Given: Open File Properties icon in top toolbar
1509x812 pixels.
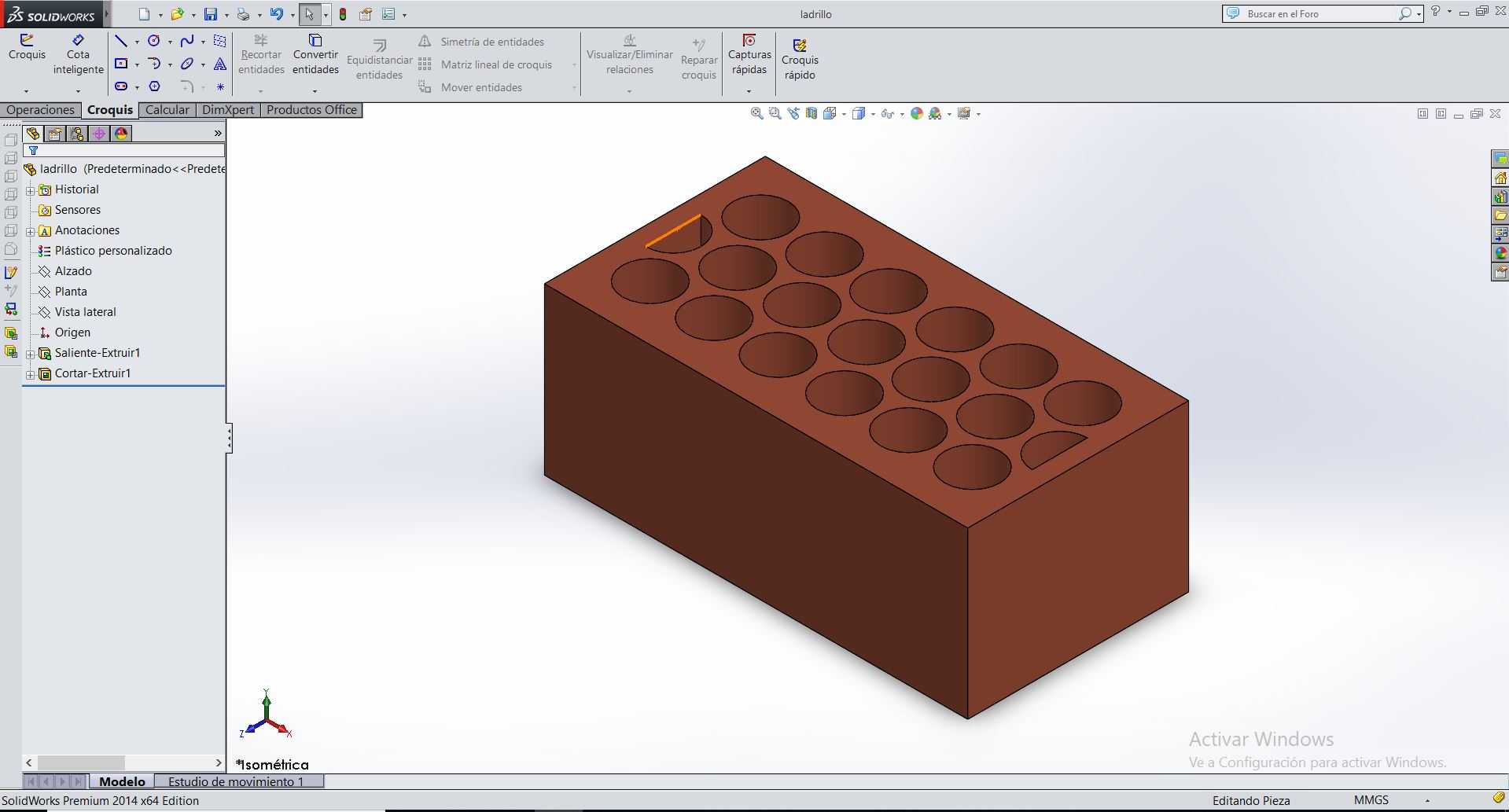Looking at the screenshot, I should (x=366, y=14).
